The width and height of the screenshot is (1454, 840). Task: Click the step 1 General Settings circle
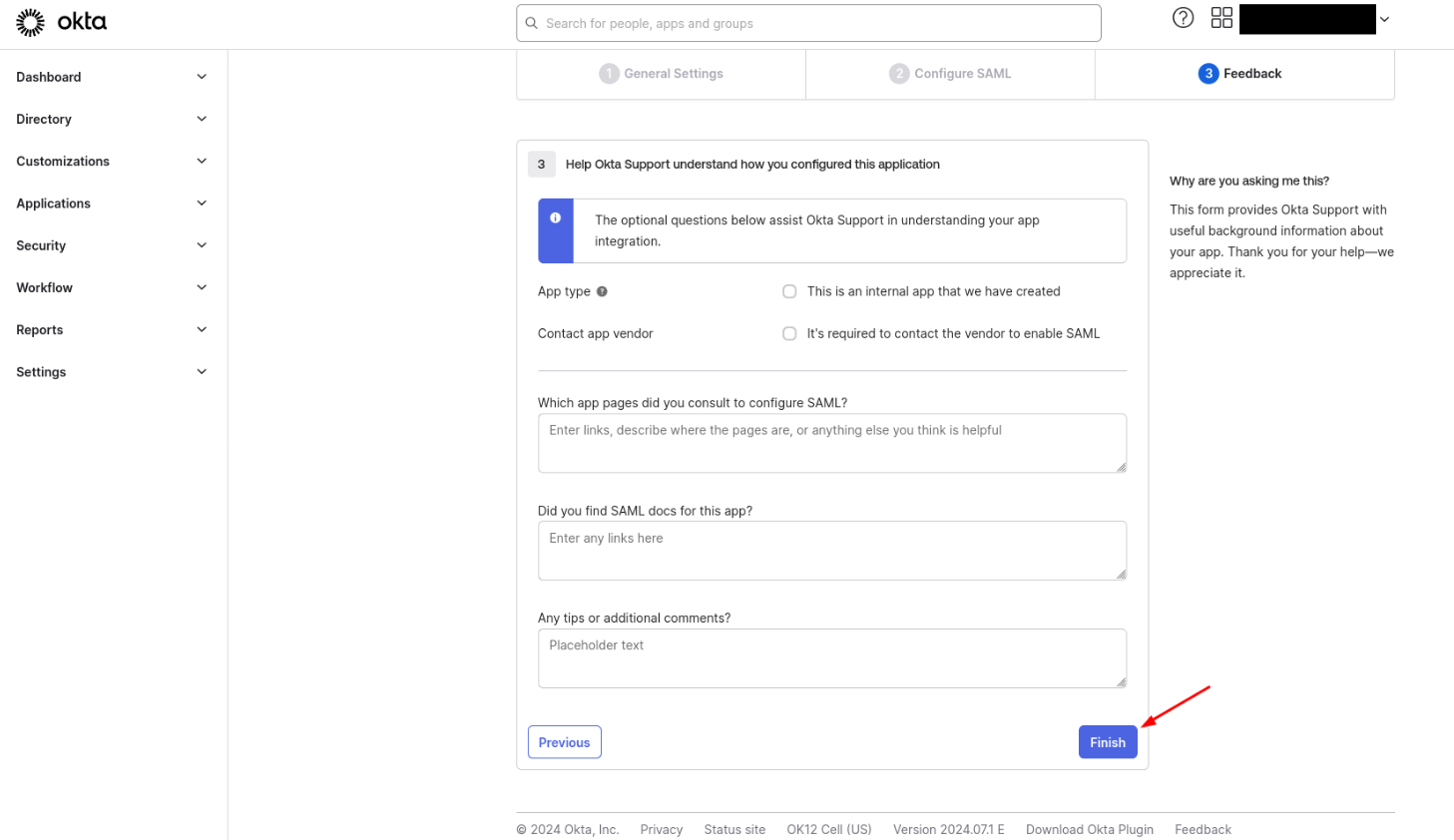(609, 74)
